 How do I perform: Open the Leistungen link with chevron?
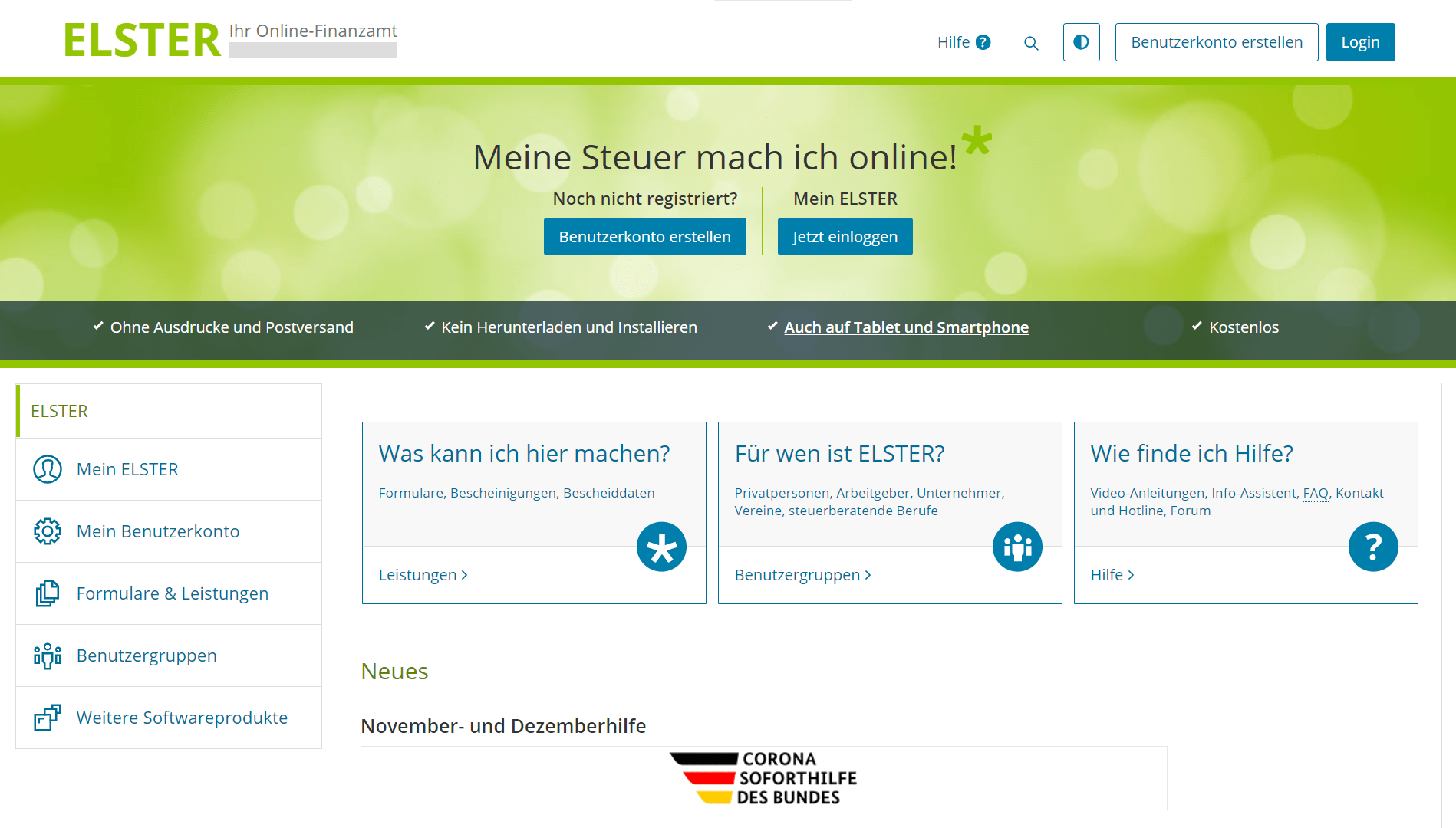[x=423, y=575]
